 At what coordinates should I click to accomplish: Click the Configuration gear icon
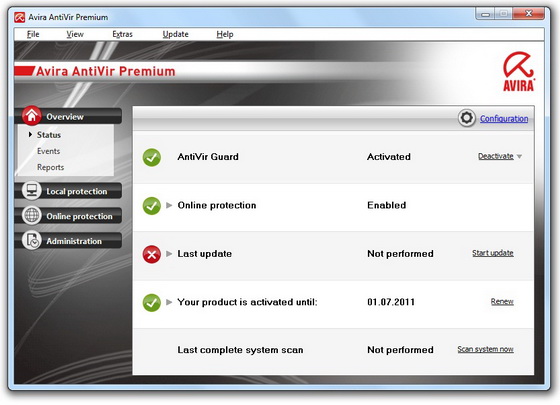tap(466, 118)
